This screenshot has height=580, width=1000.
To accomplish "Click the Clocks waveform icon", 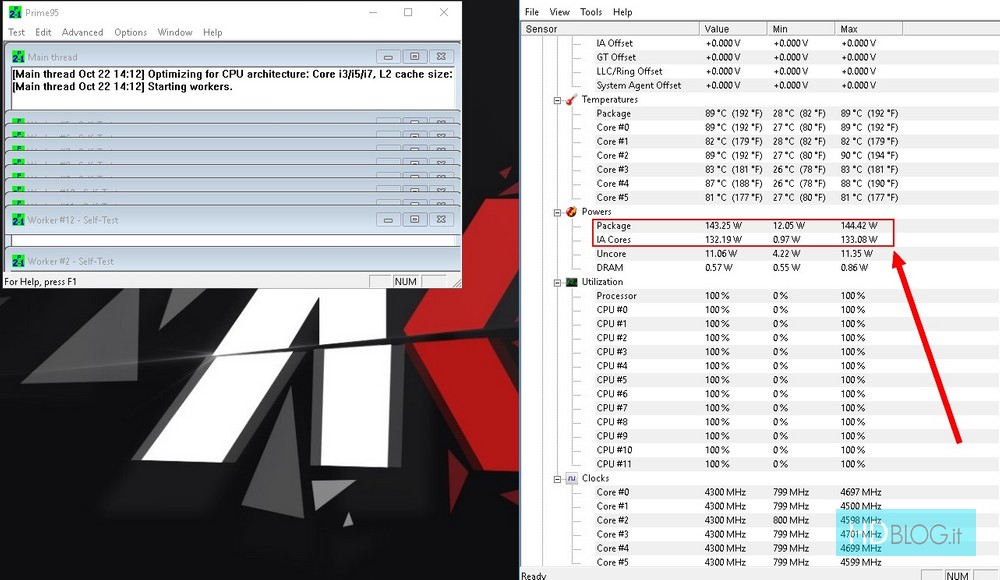I will tap(571, 478).
